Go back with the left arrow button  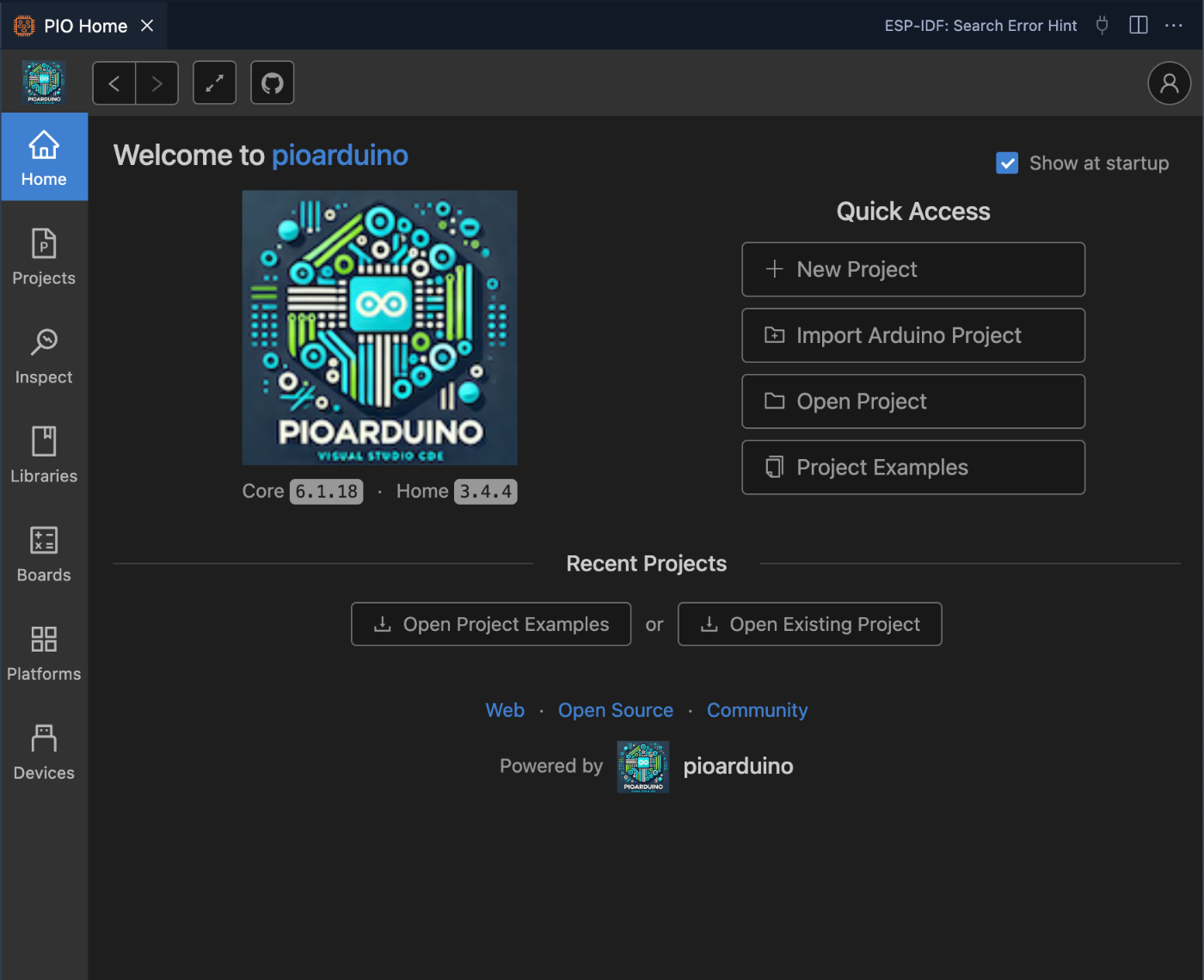(114, 83)
